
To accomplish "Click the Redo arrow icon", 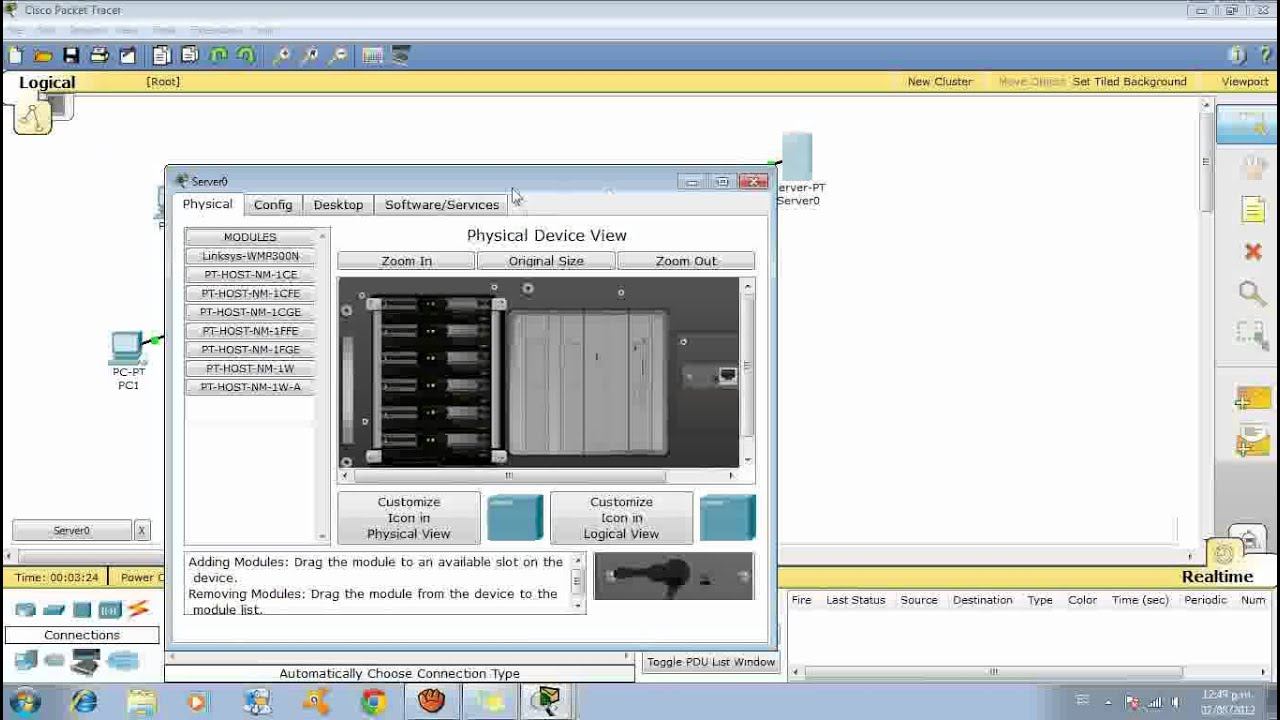I will pos(245,56).
